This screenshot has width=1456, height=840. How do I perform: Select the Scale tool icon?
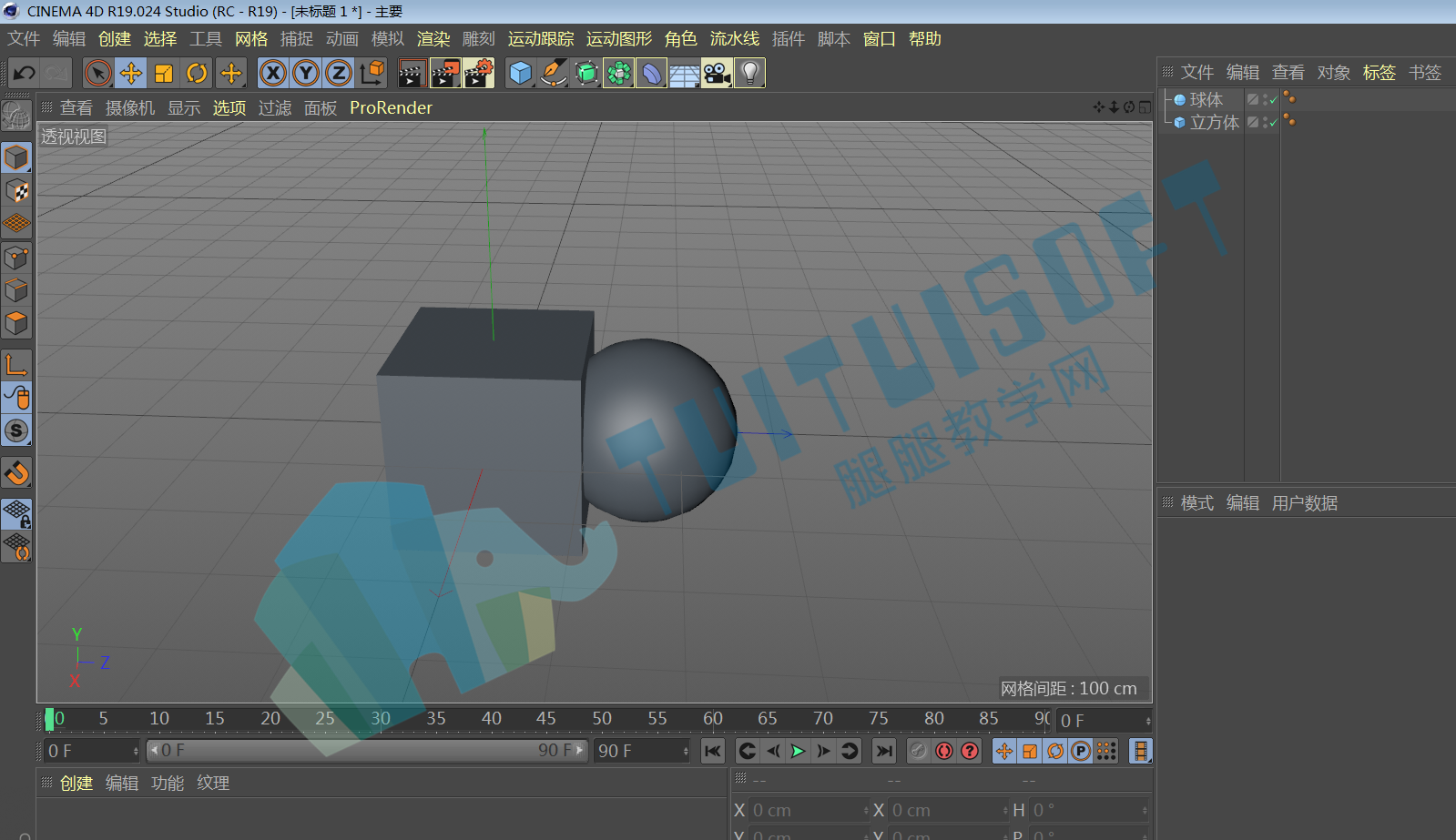pos(164,73)
